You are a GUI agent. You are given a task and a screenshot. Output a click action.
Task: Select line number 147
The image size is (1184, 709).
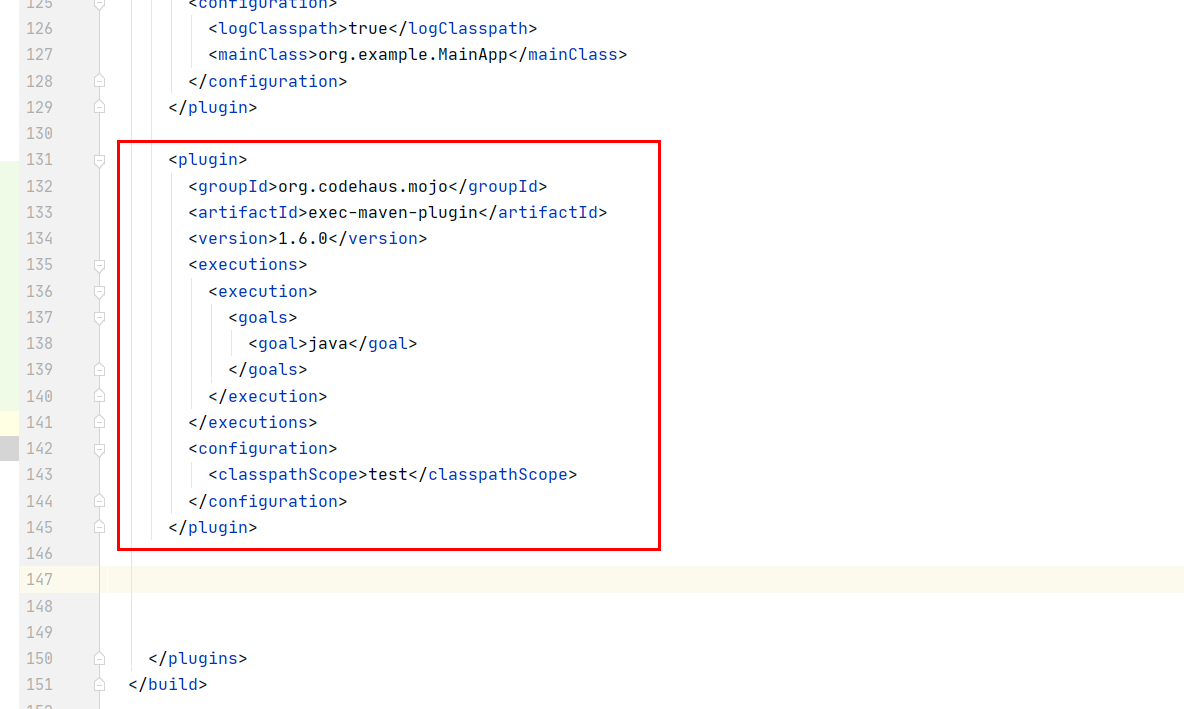coord(40,579)
